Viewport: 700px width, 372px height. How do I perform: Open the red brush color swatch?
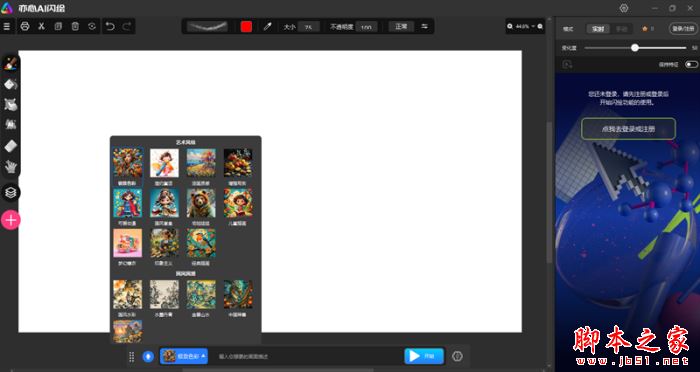(x=246, y=27)
